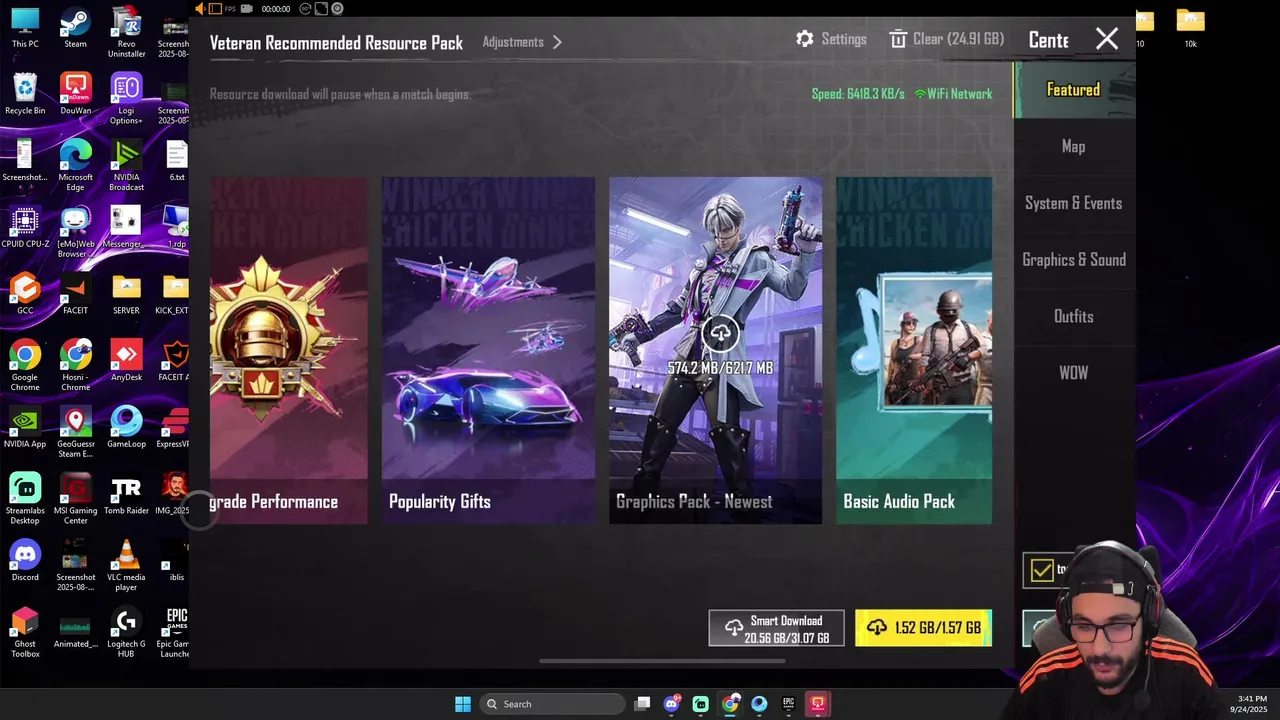Launch CPUID CPU-Z from the desktop
This screenshot has height=720, width=1280.
tap(25, 228)
